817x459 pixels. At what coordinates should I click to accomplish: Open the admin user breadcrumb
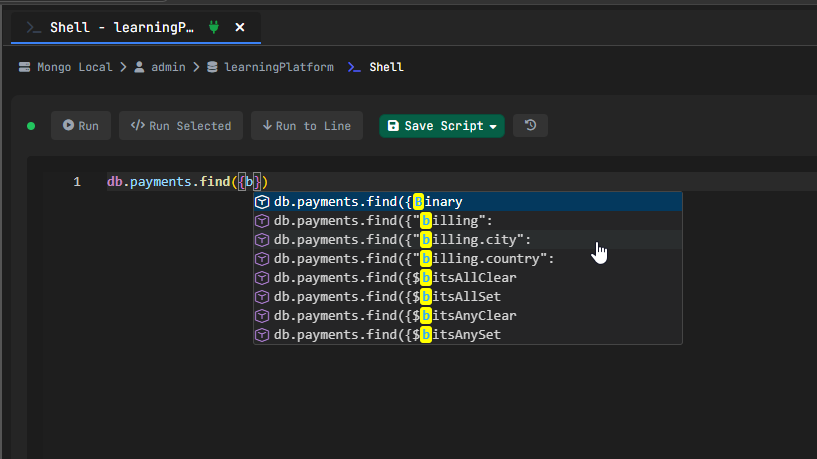click(x=168, y=67)
